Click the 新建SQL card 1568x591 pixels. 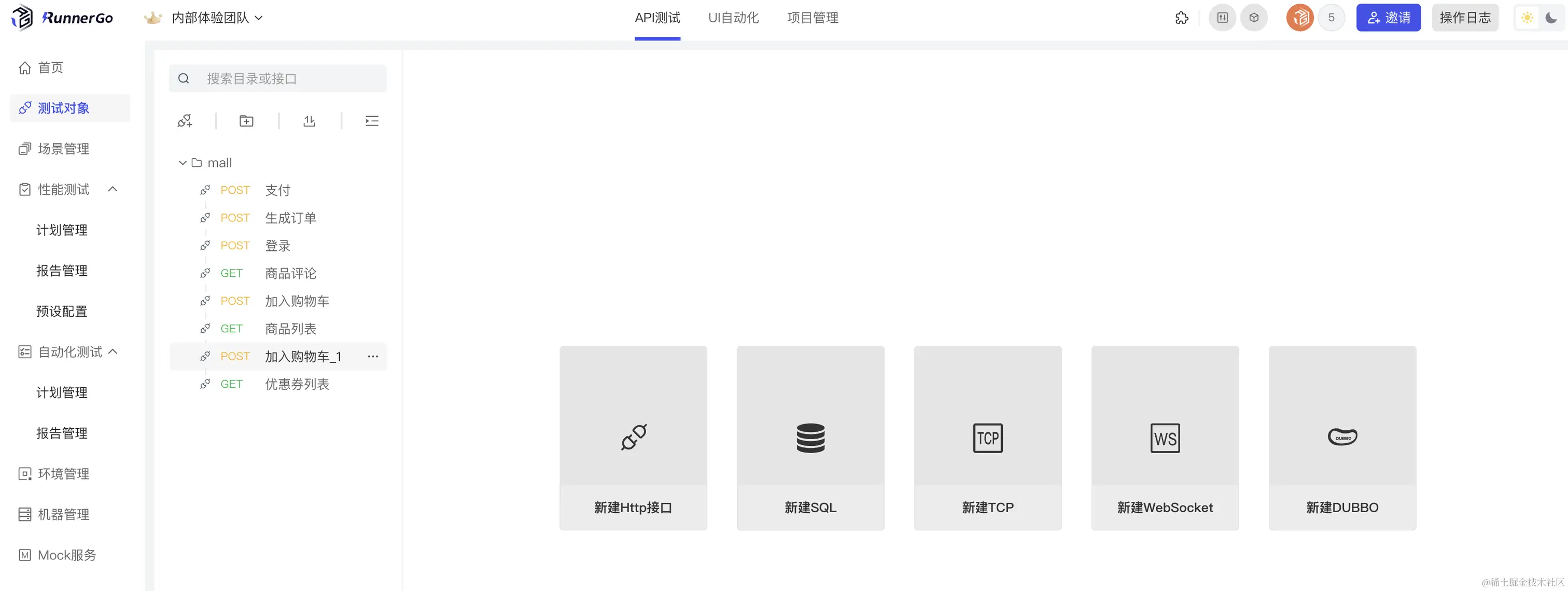(x=810, y=438)
